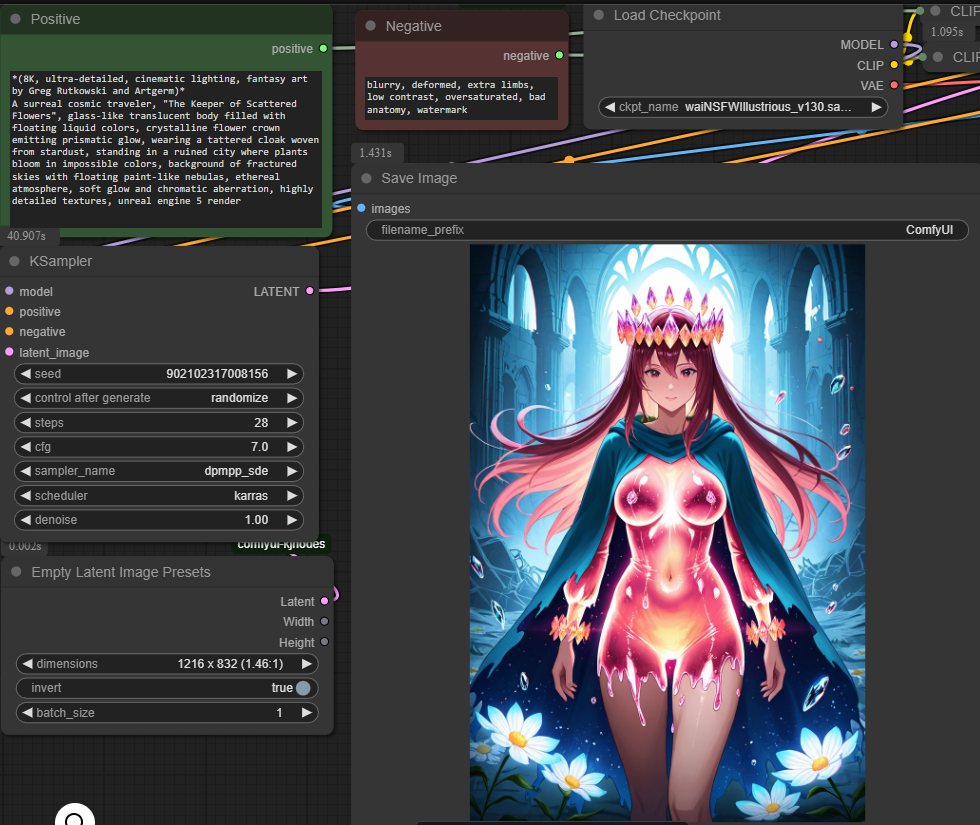Click the positive output connector dot
This screenshot has width=980, height=825.
click(323, 48)
